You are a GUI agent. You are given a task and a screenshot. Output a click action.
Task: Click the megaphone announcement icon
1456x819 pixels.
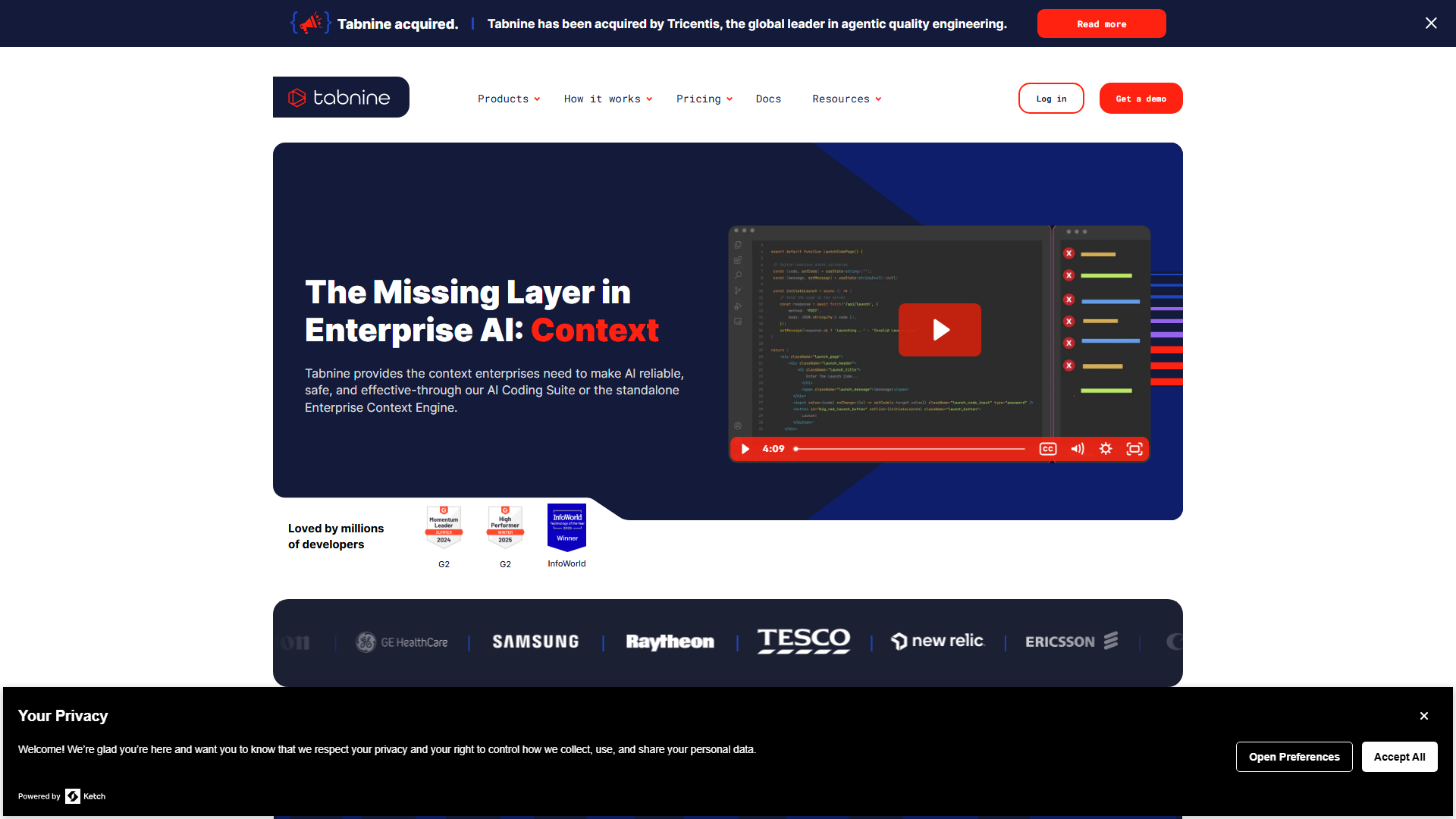(x=311, y=23)
